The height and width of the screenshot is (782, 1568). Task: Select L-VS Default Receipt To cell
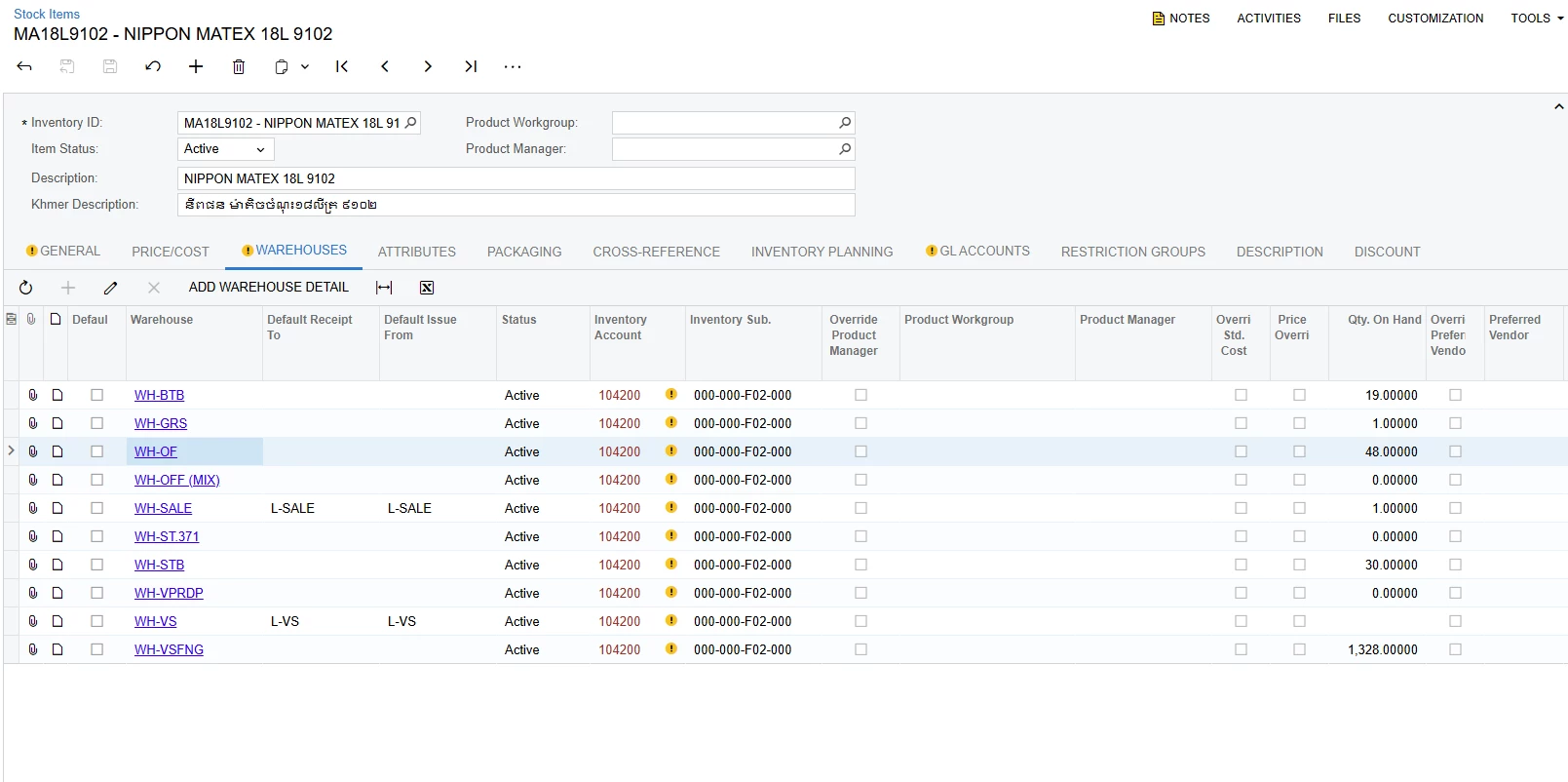pos(321,621)
